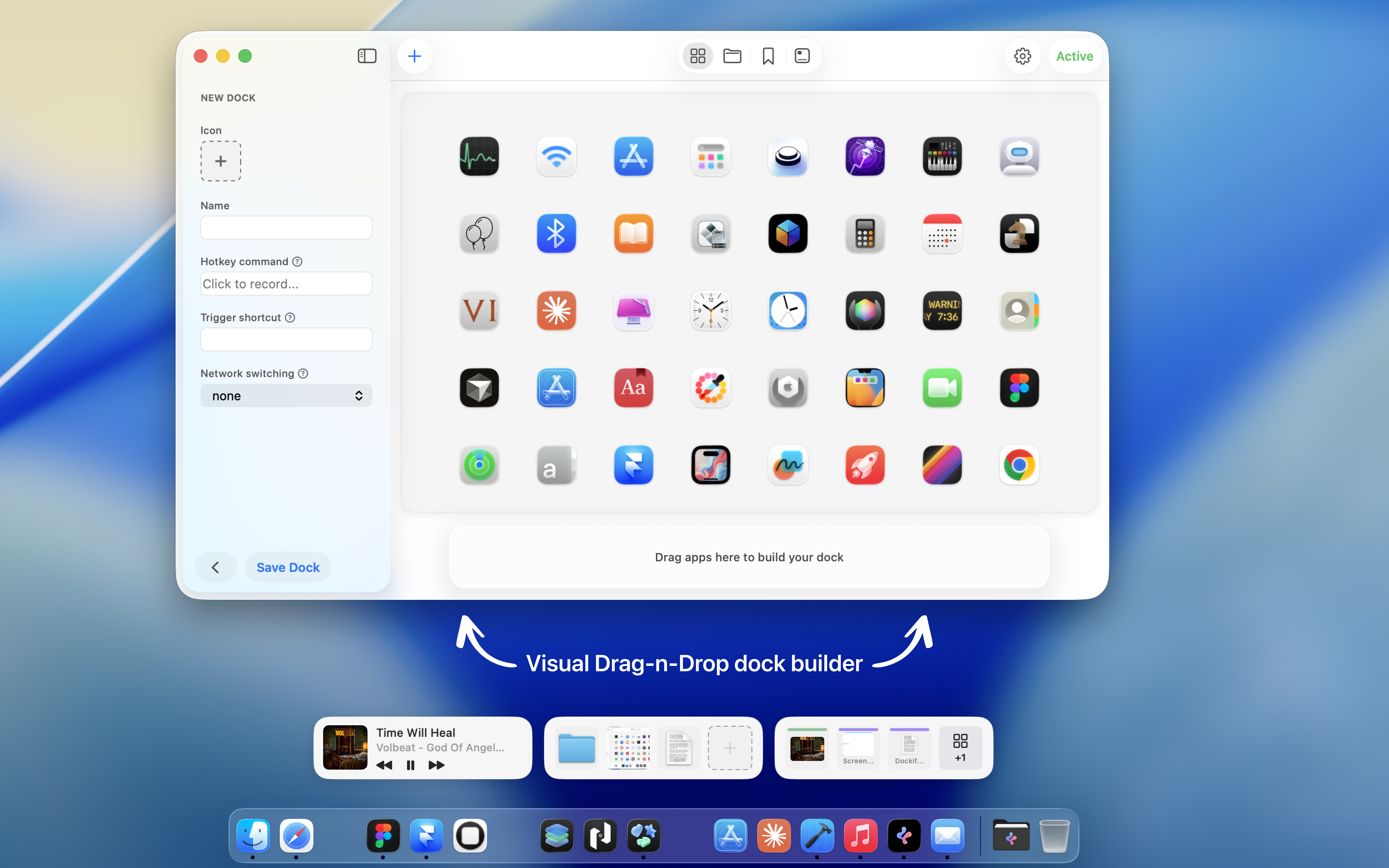Click the back chevron button
1389x868 pixels.
click(215, 567)
